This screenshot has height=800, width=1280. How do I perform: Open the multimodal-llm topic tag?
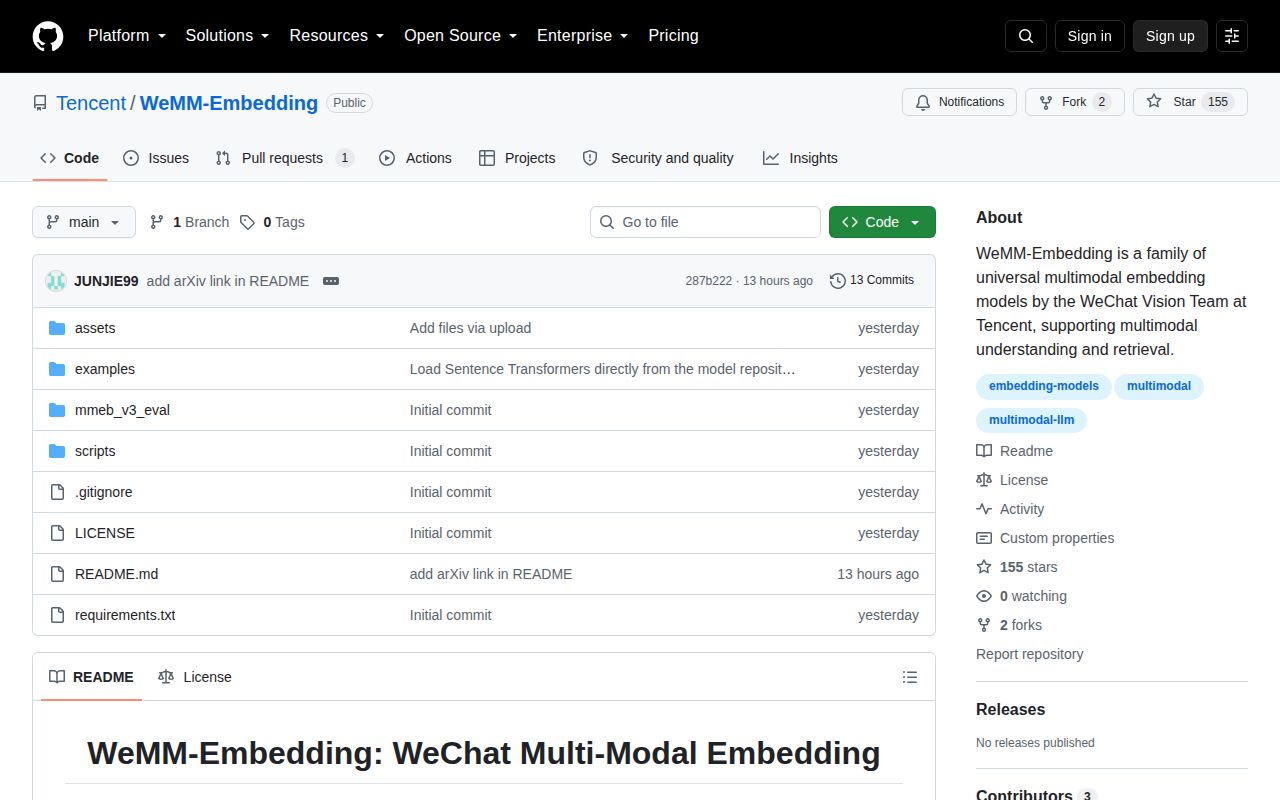pyautogui.click(x=1031, y=420)
